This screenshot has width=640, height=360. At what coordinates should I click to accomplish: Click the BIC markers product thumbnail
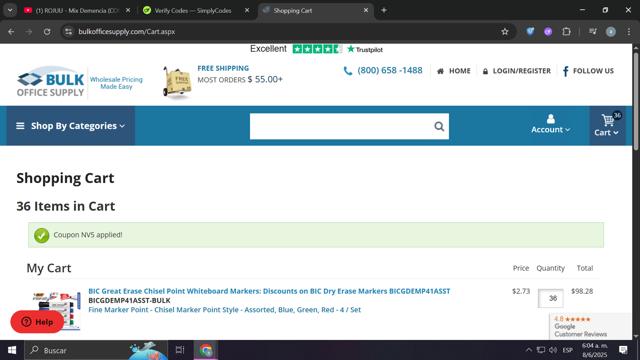tap(57, 310)
